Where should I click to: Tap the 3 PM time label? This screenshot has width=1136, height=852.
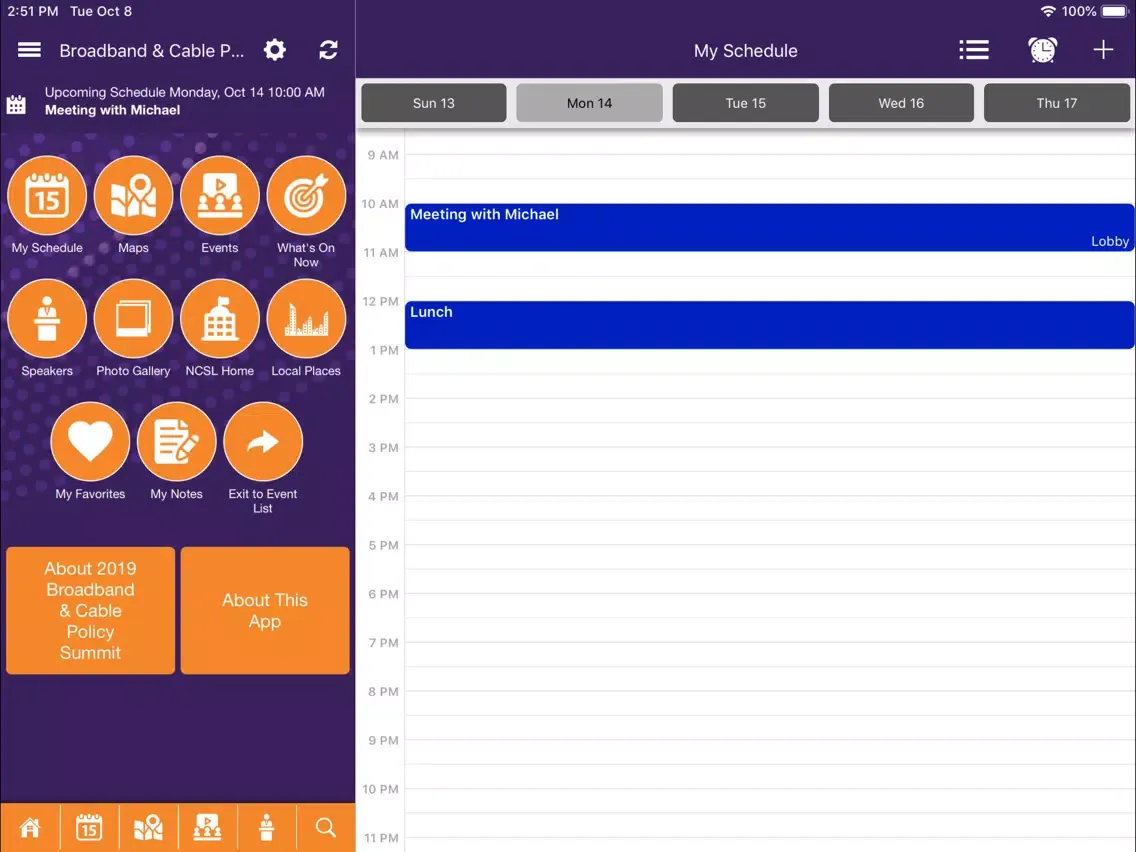[x=383, y=448]
